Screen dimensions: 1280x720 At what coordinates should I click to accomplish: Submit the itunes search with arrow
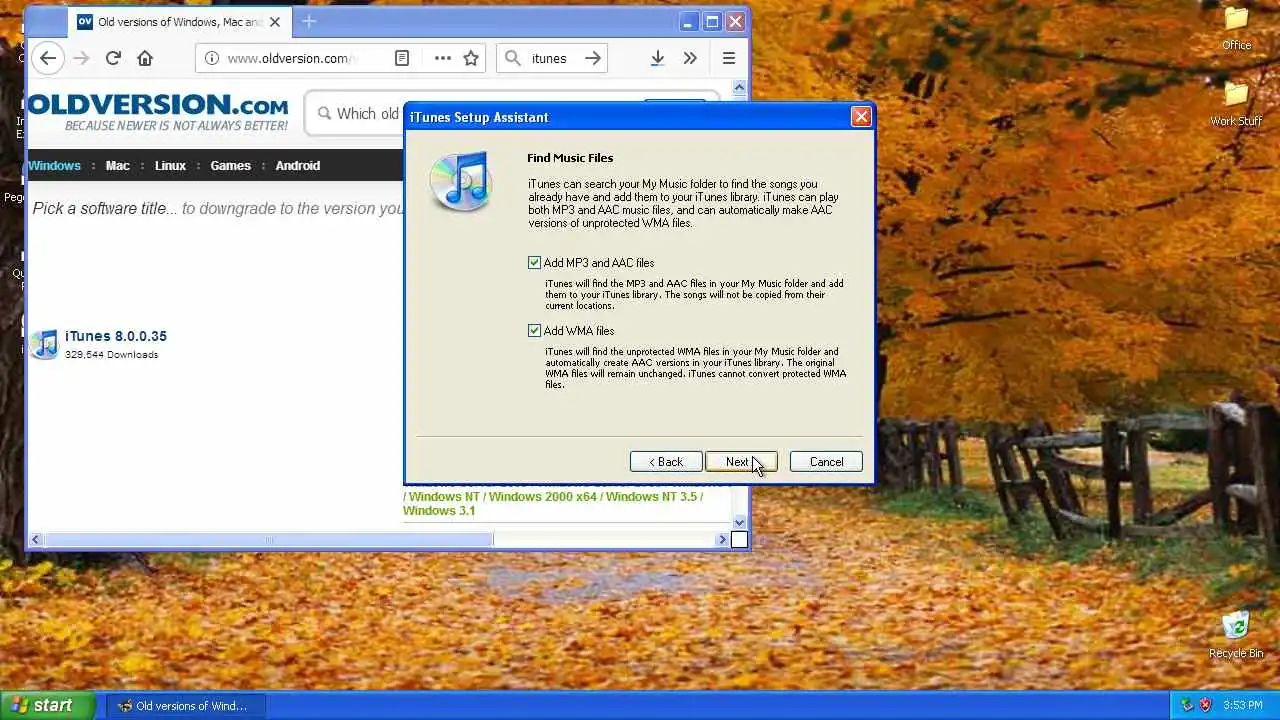click(x=593, y=58)
